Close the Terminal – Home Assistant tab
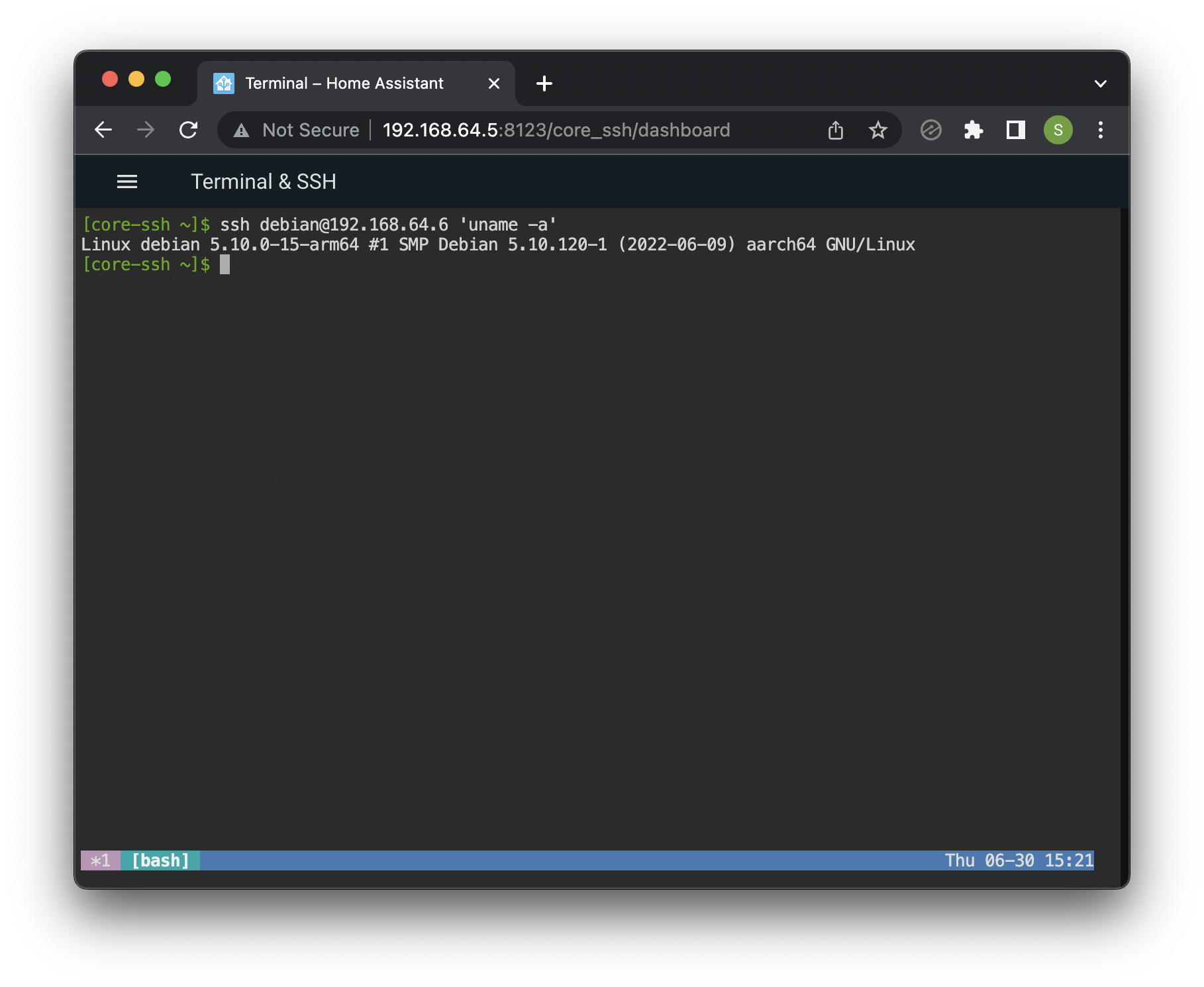This screenshot has height=987, width=1204. [x=493, y=83]
